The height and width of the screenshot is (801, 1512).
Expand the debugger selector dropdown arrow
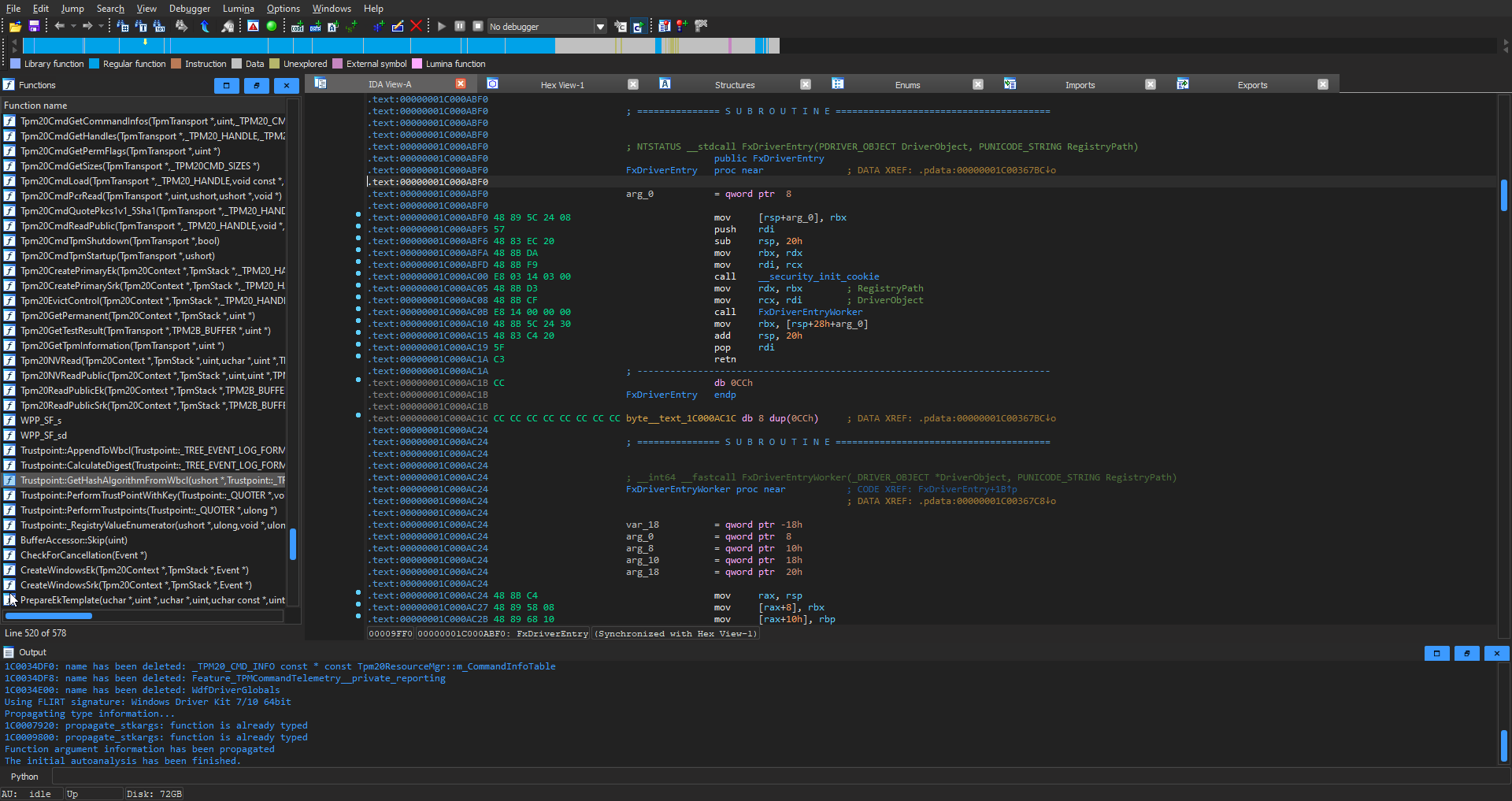(600, 27)
